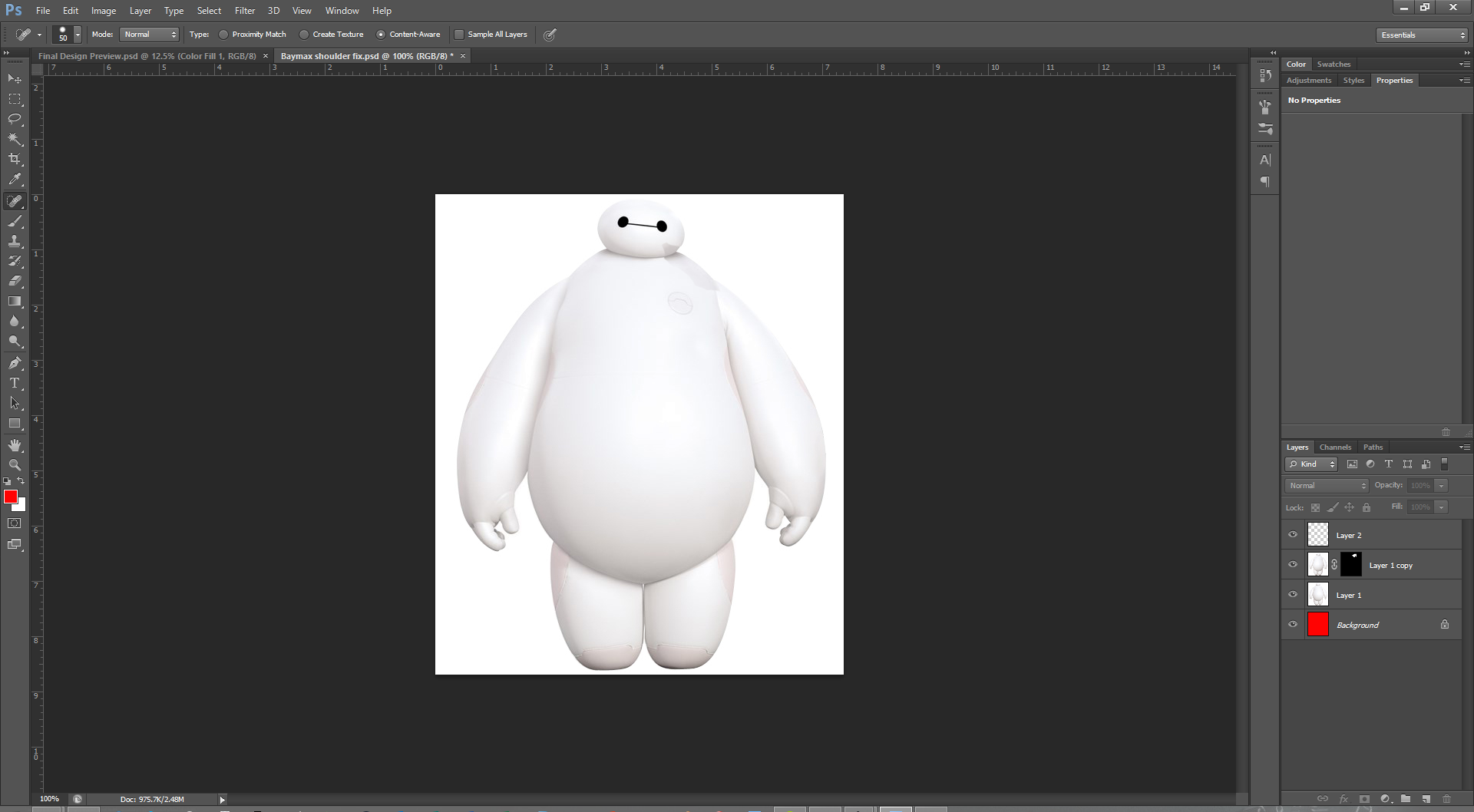
Task: Open the layer blend mode Normal dropdown
Action: [x=1327, y=486]
